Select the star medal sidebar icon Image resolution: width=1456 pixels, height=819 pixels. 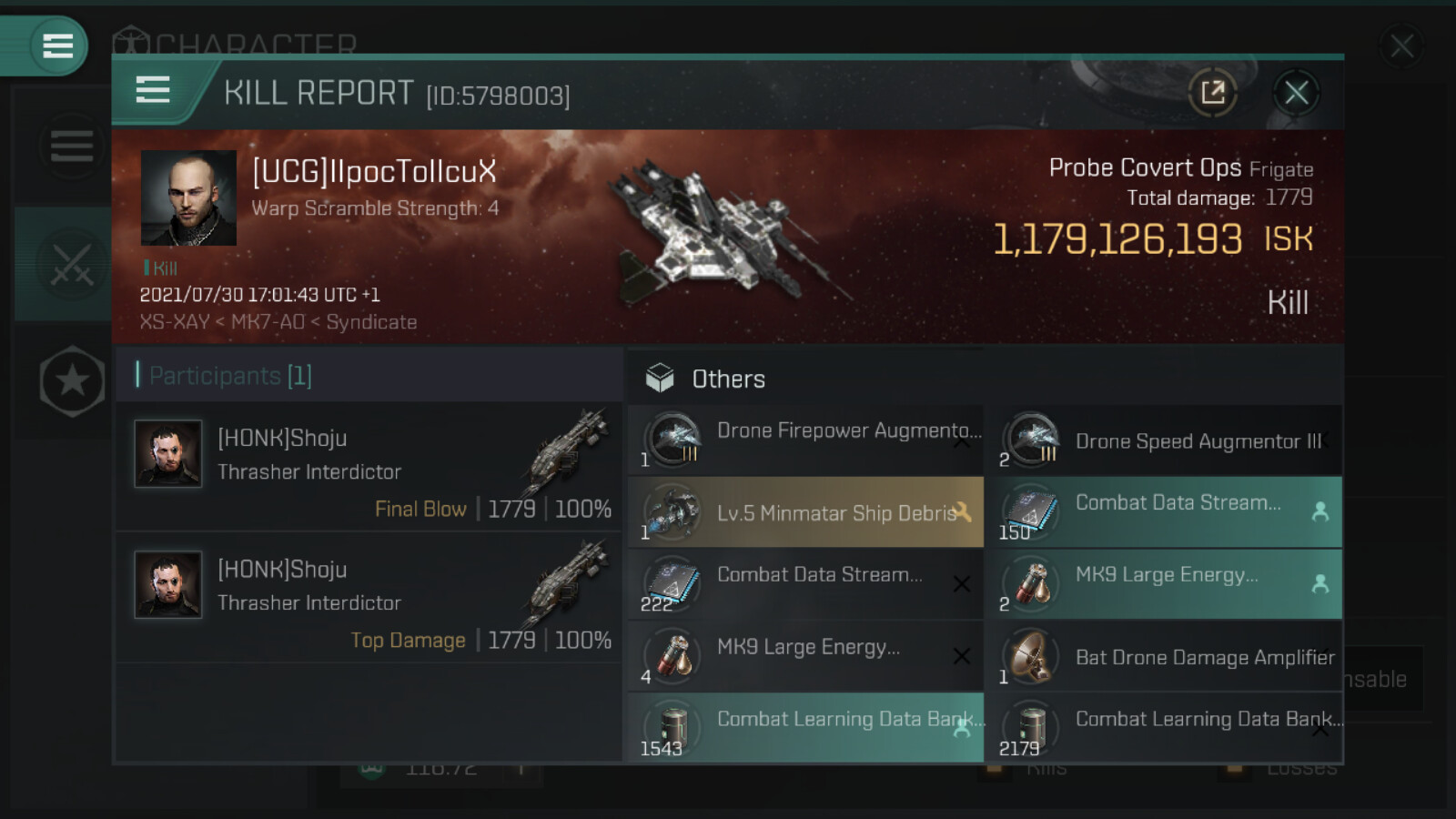point(72,381)
